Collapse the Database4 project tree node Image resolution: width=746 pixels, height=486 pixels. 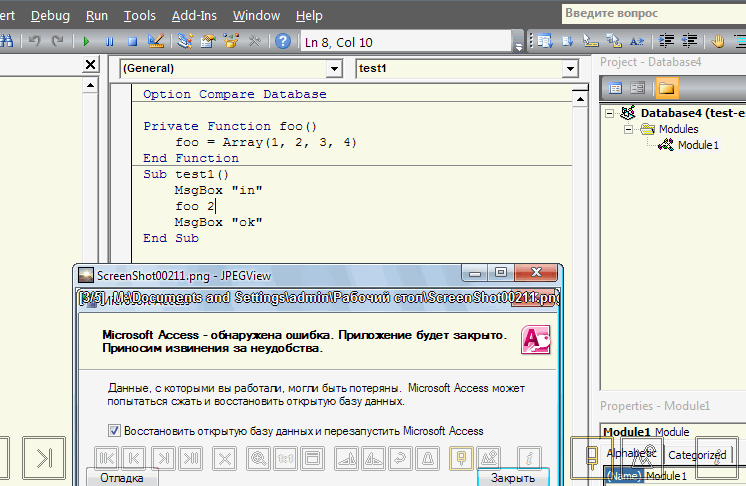(609, 114)
